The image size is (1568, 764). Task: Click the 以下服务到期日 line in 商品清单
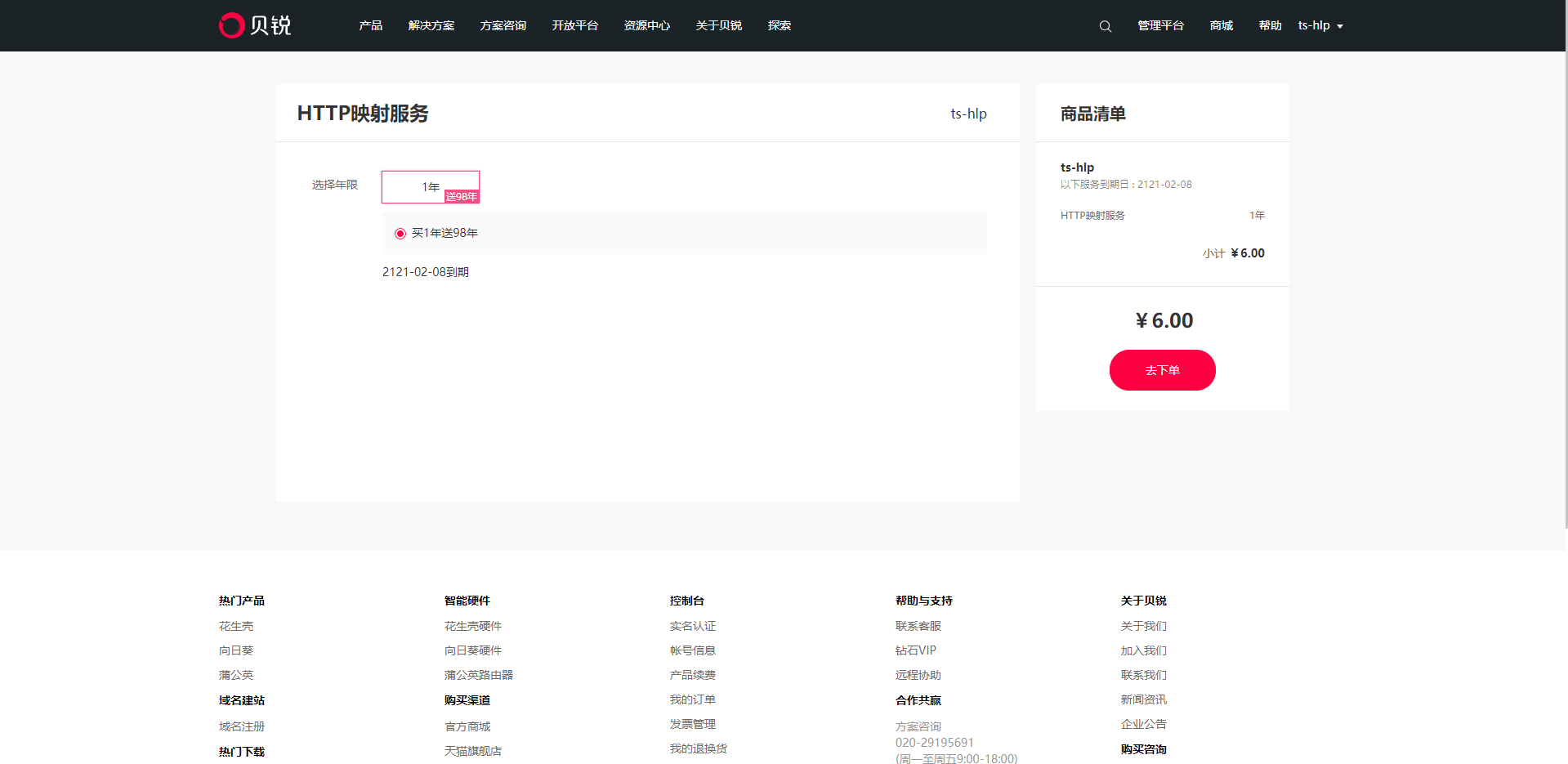pyautogui.click(x=1126, y=185)
